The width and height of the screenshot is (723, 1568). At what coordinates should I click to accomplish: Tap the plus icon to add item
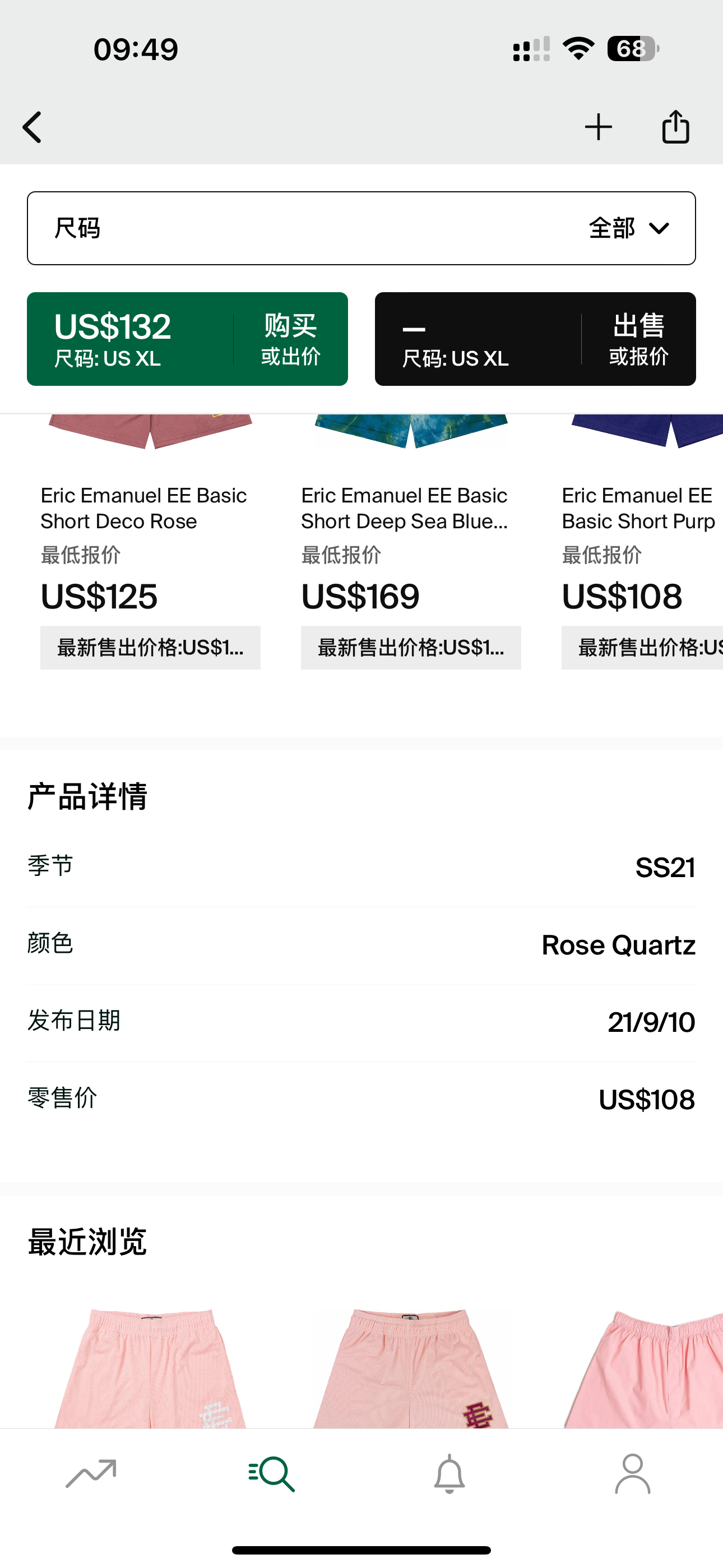click(x=598, y=127)
